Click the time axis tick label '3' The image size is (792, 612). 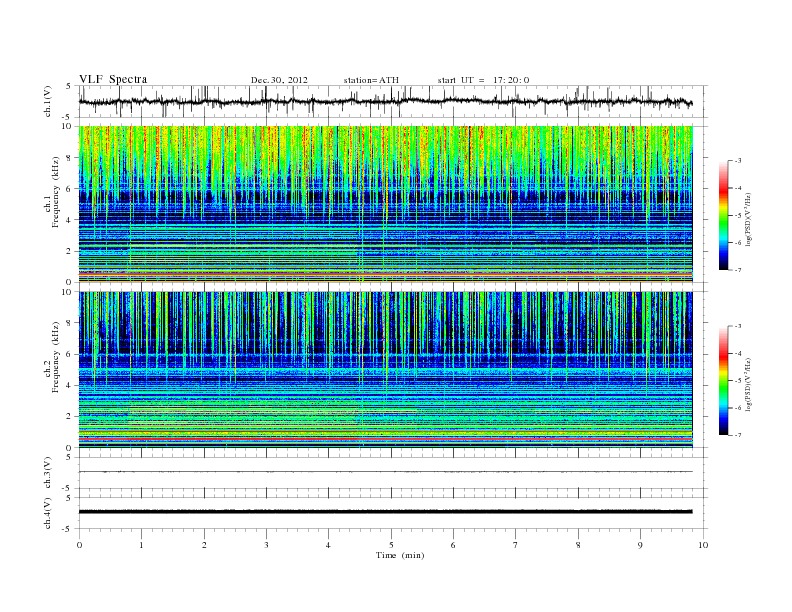tap(266, 545)
